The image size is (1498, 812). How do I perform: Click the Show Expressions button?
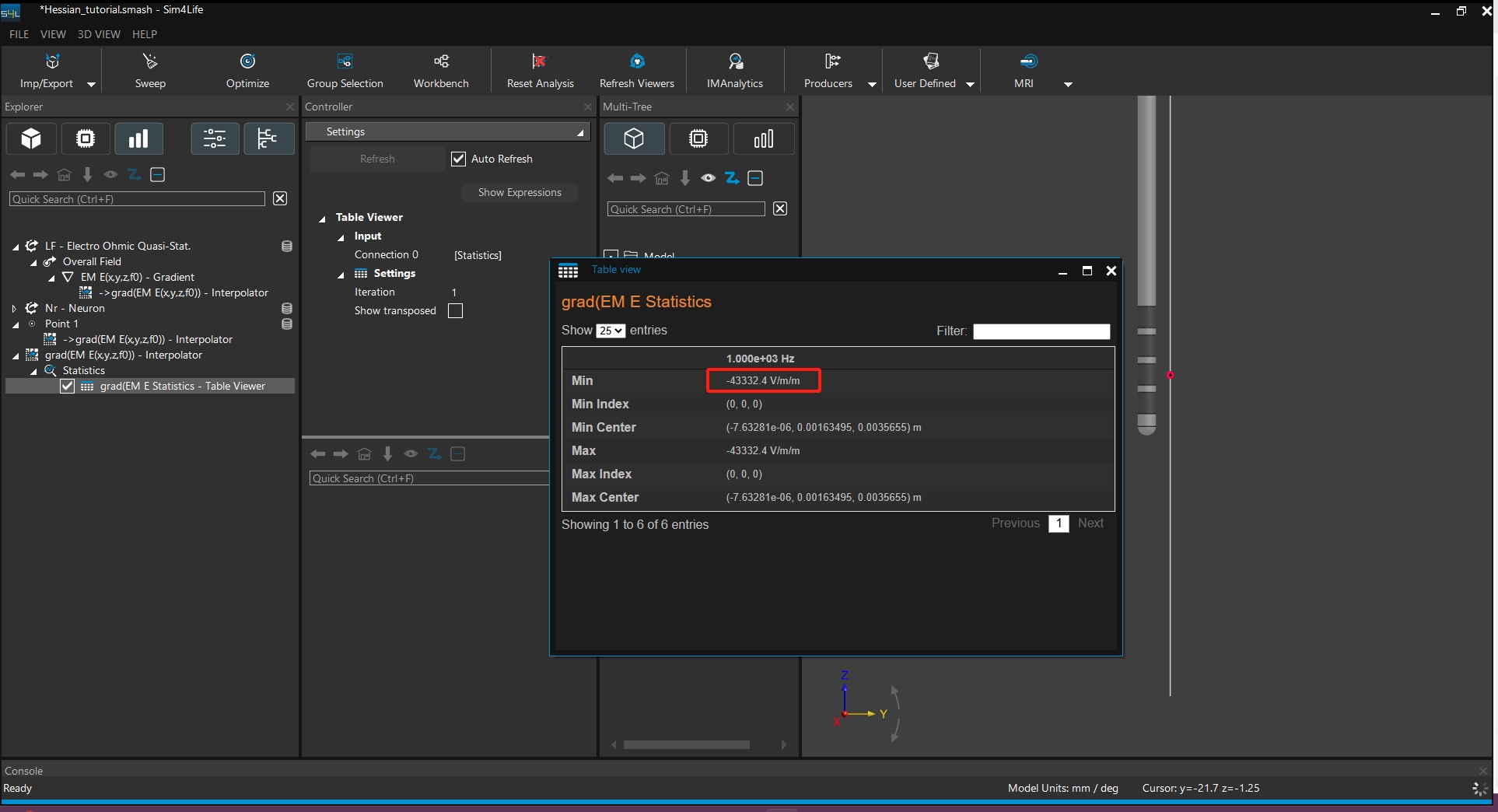pos(520,193)
